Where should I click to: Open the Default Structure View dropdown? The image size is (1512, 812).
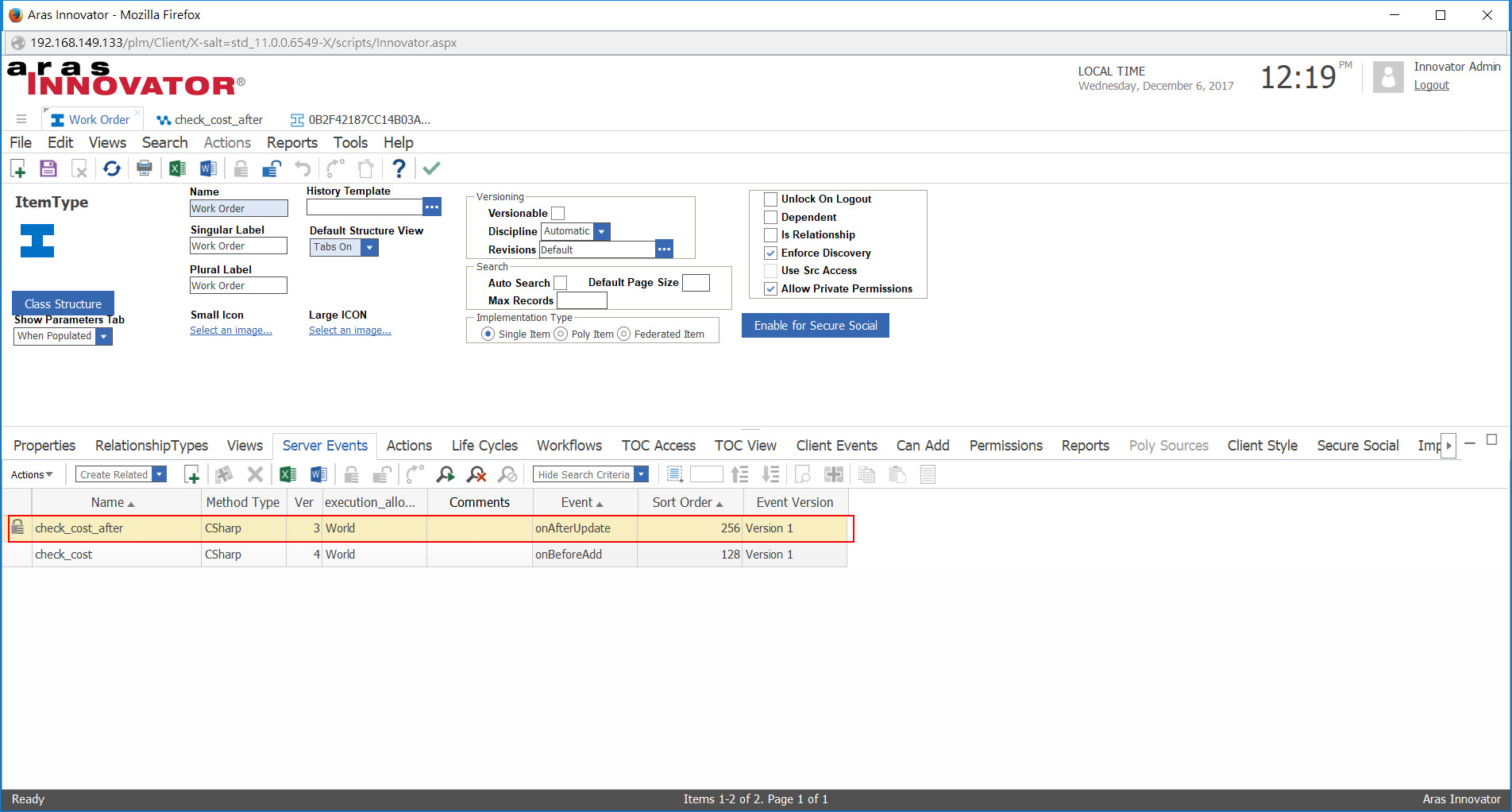(369, 247)
